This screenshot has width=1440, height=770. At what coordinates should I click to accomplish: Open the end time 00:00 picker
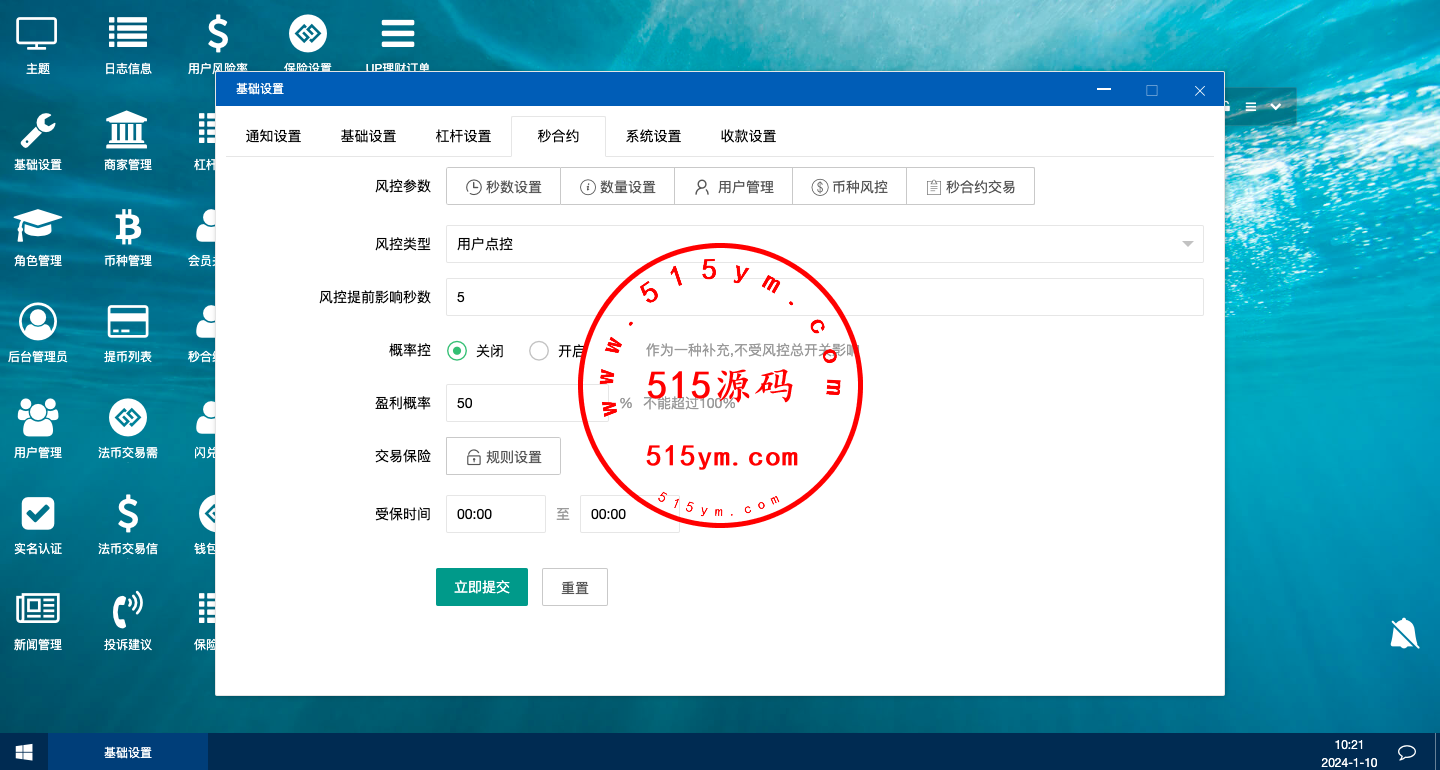(629, 514)
